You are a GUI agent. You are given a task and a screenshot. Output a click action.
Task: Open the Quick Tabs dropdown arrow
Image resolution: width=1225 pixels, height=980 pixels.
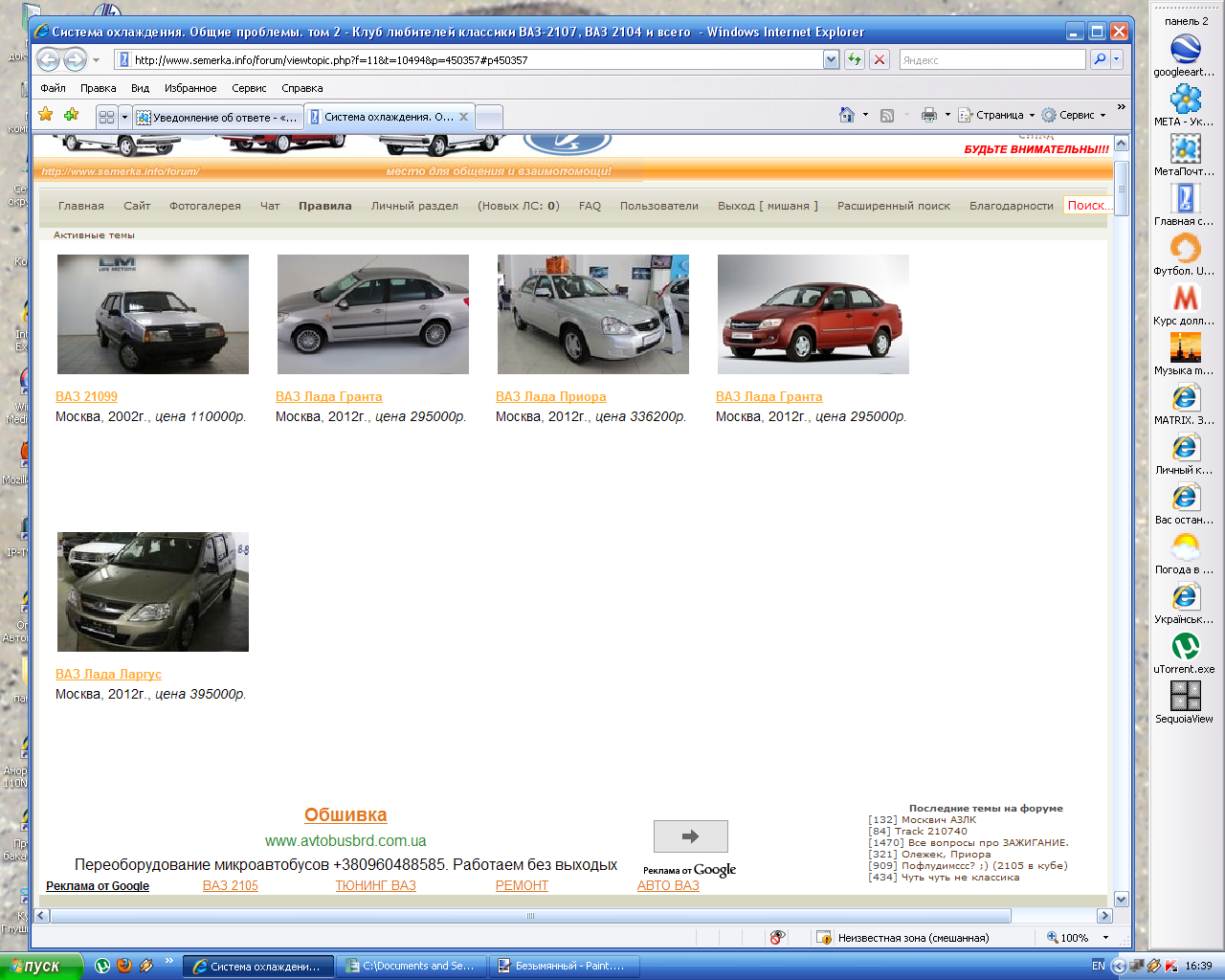click(124, 117)
